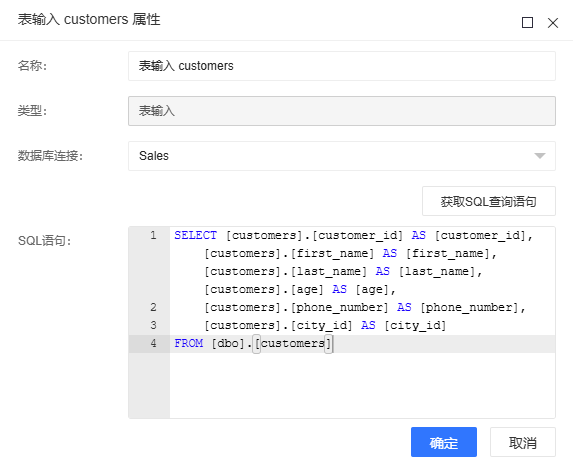The image size is (573, 463).
Task: Click [city_id] alias in SQL text
Action: (415, 325)
